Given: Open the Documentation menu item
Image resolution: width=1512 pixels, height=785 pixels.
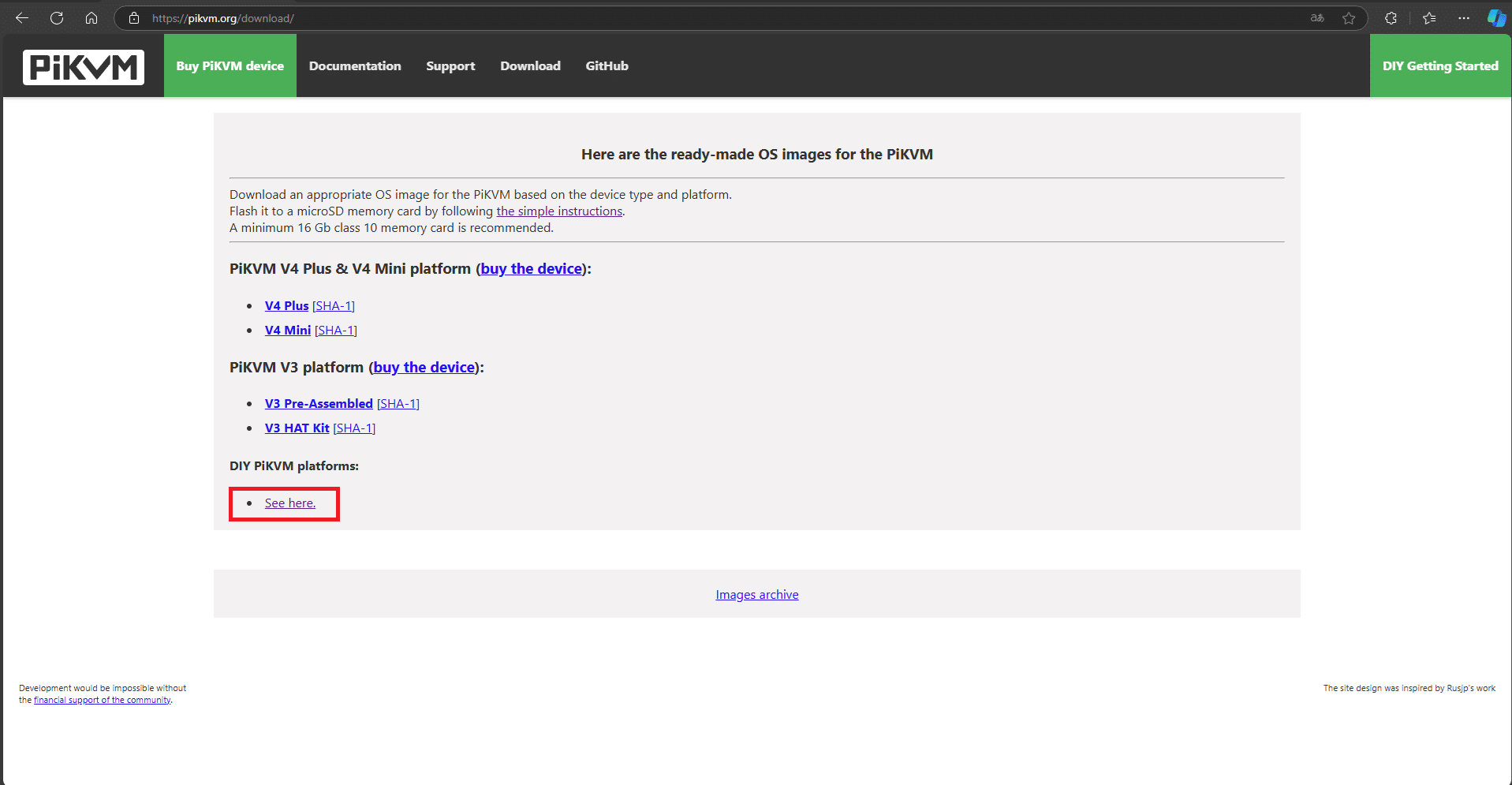Looking at the screenshot, I should point(355,66).
